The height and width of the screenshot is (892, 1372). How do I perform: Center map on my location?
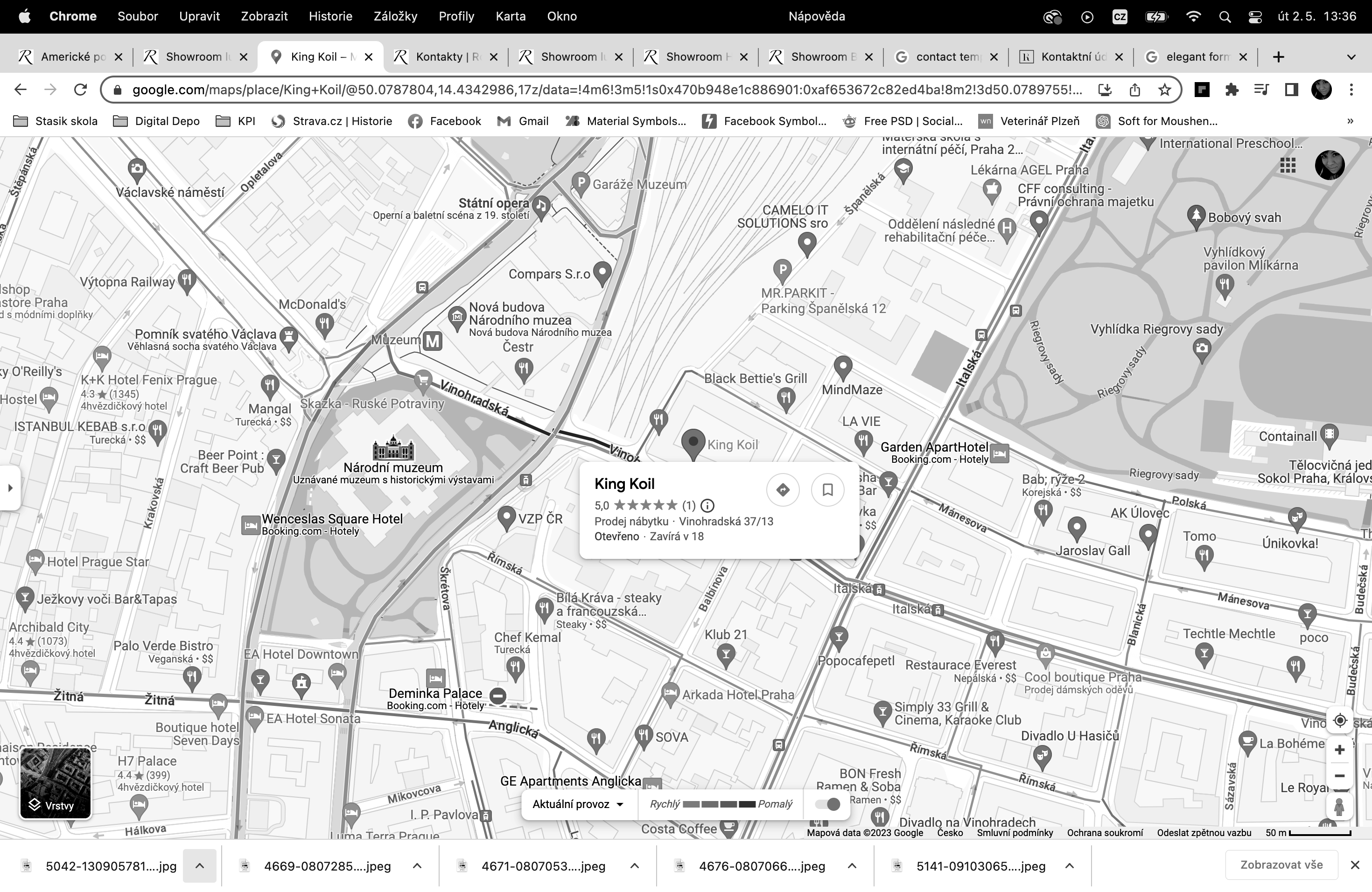pyautogui.click(x=1340, y=720)
